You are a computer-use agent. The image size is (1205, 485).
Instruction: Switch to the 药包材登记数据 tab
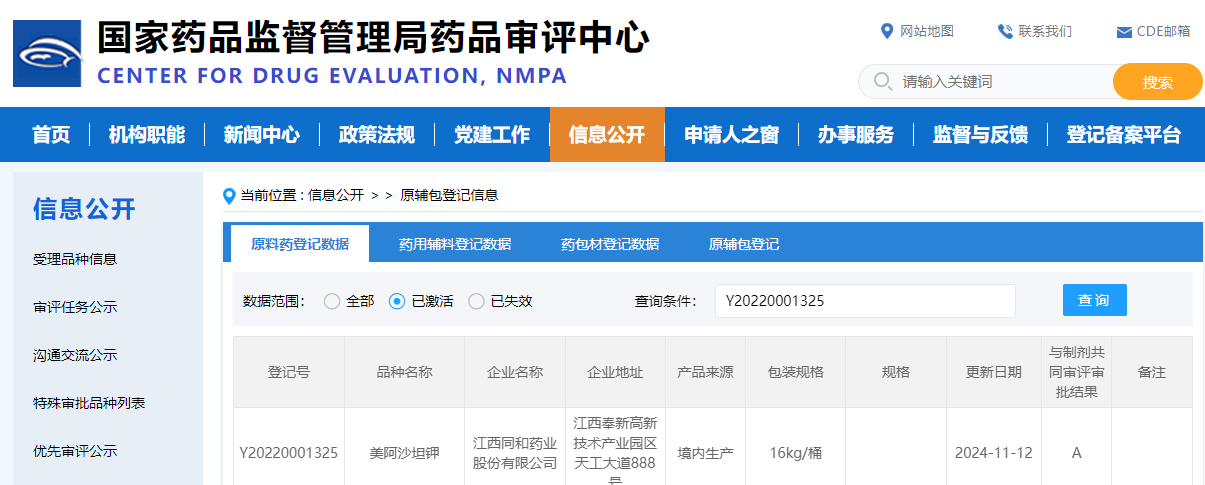610,244
